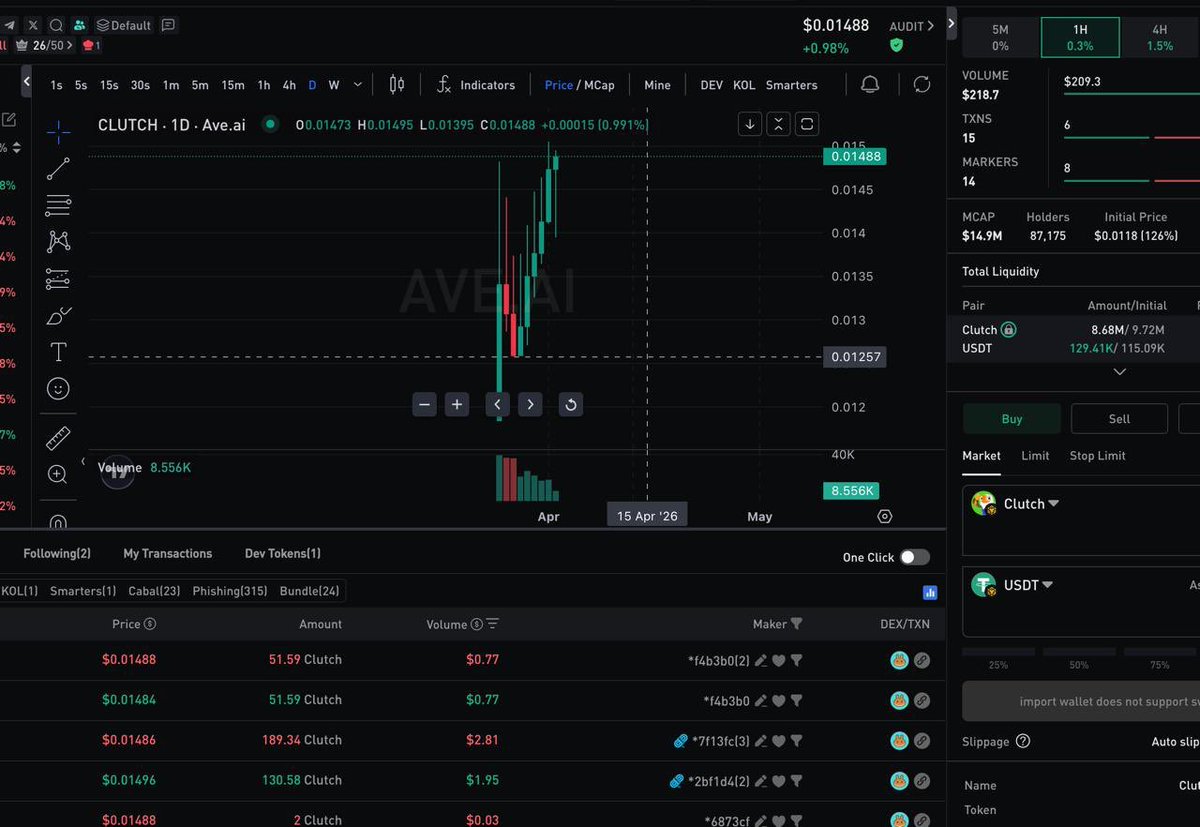Open chart settings gear near time axis
Screen dimensions: 1200x827
(885, 517)
